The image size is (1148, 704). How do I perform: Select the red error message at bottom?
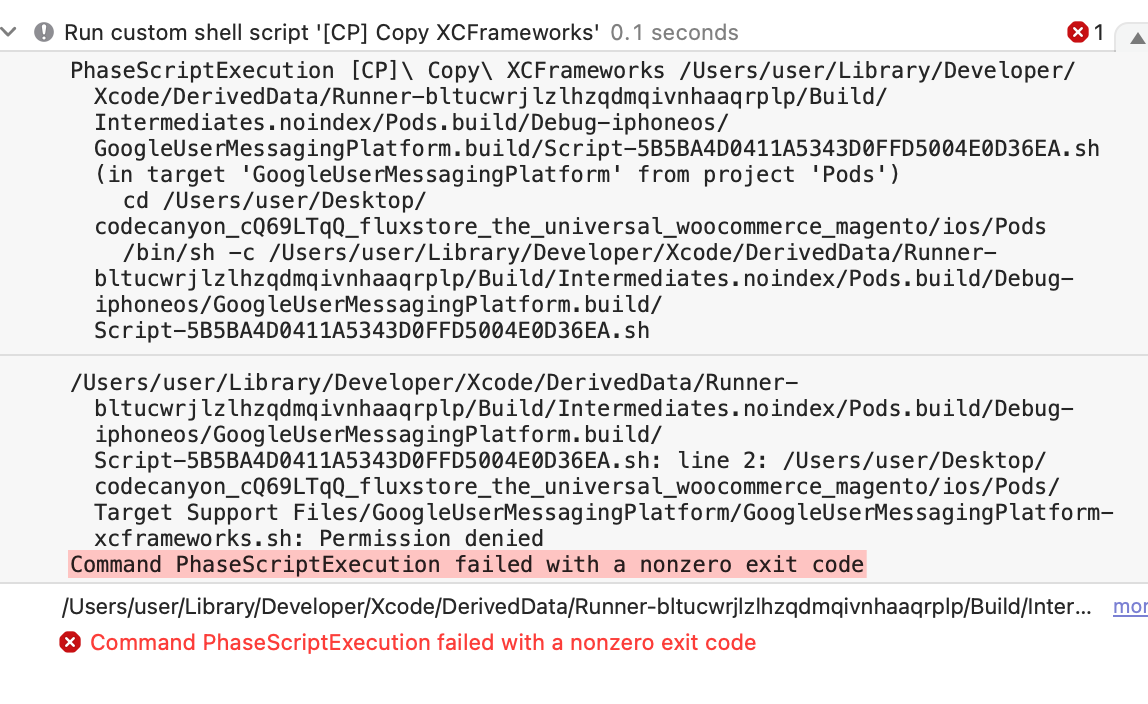pyautogui.click(x=423, y=642)
